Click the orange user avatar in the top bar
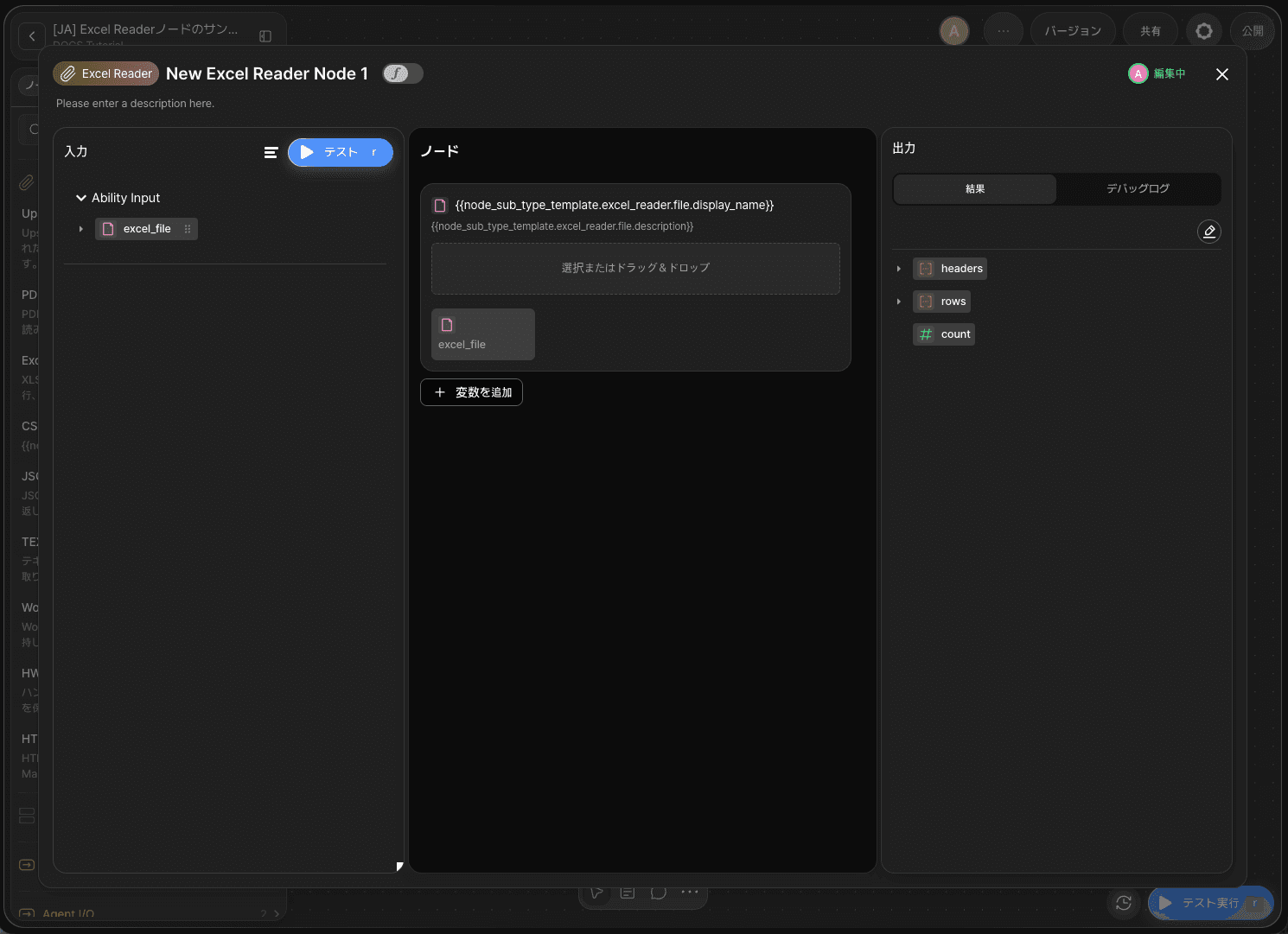This screenshot has width=1288, height=934. 954,32
